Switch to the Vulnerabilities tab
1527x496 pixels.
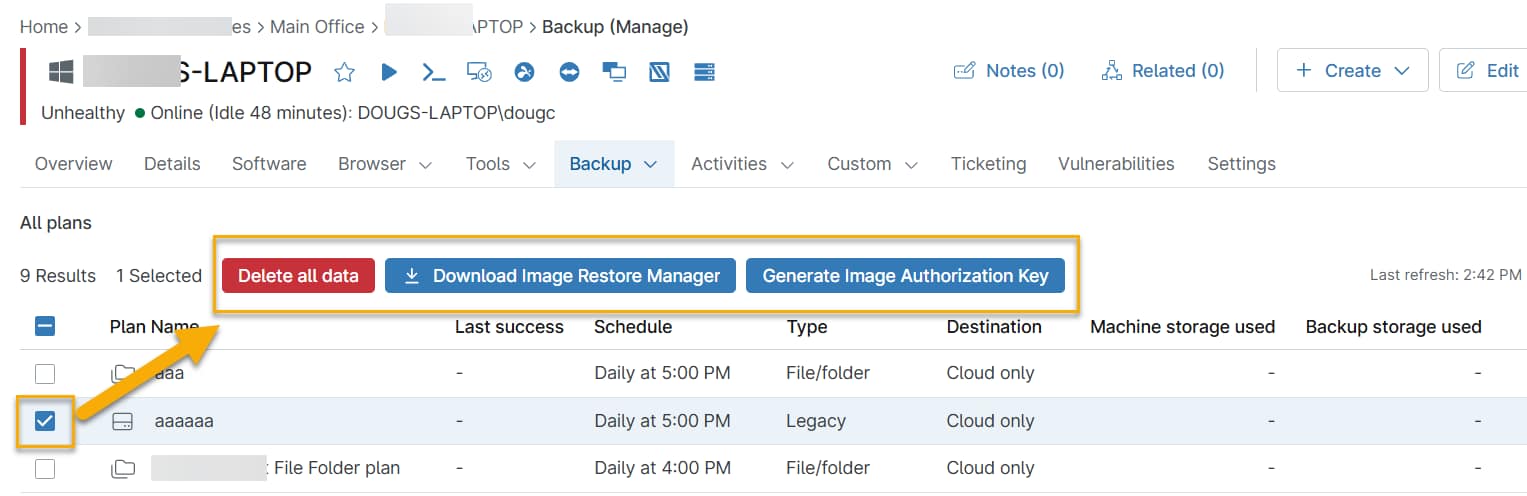coord(1116,164)
